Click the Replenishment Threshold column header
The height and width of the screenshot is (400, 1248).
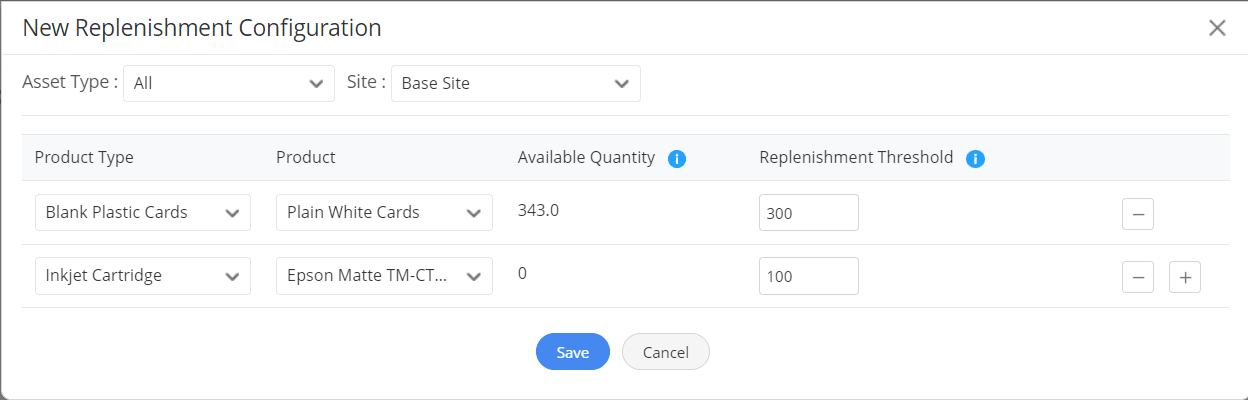[856, 158]
